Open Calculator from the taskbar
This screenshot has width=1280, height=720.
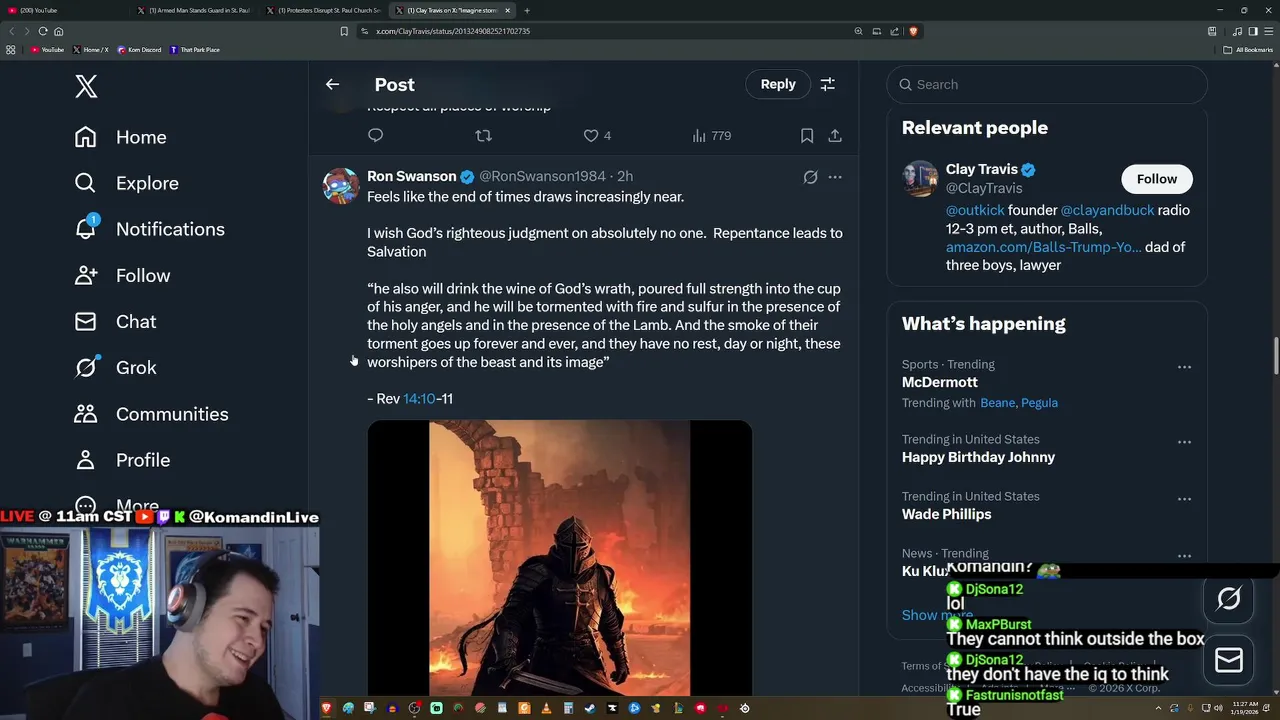pos(568,708)
